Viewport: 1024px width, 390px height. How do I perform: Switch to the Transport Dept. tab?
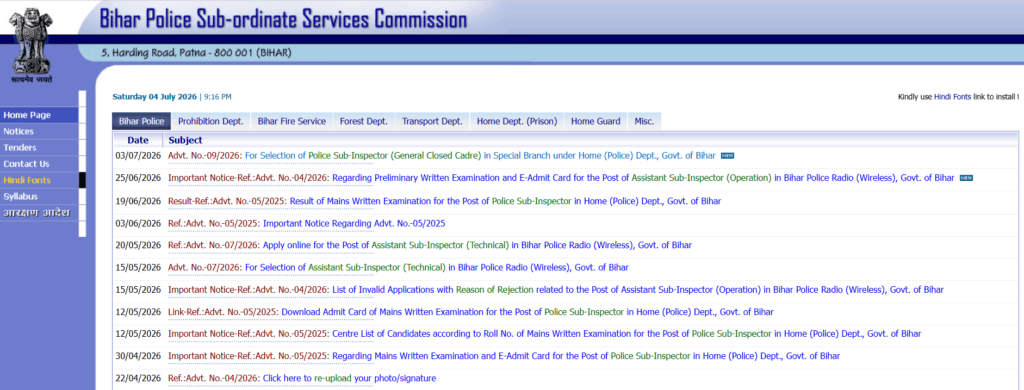tap(432, 121)
